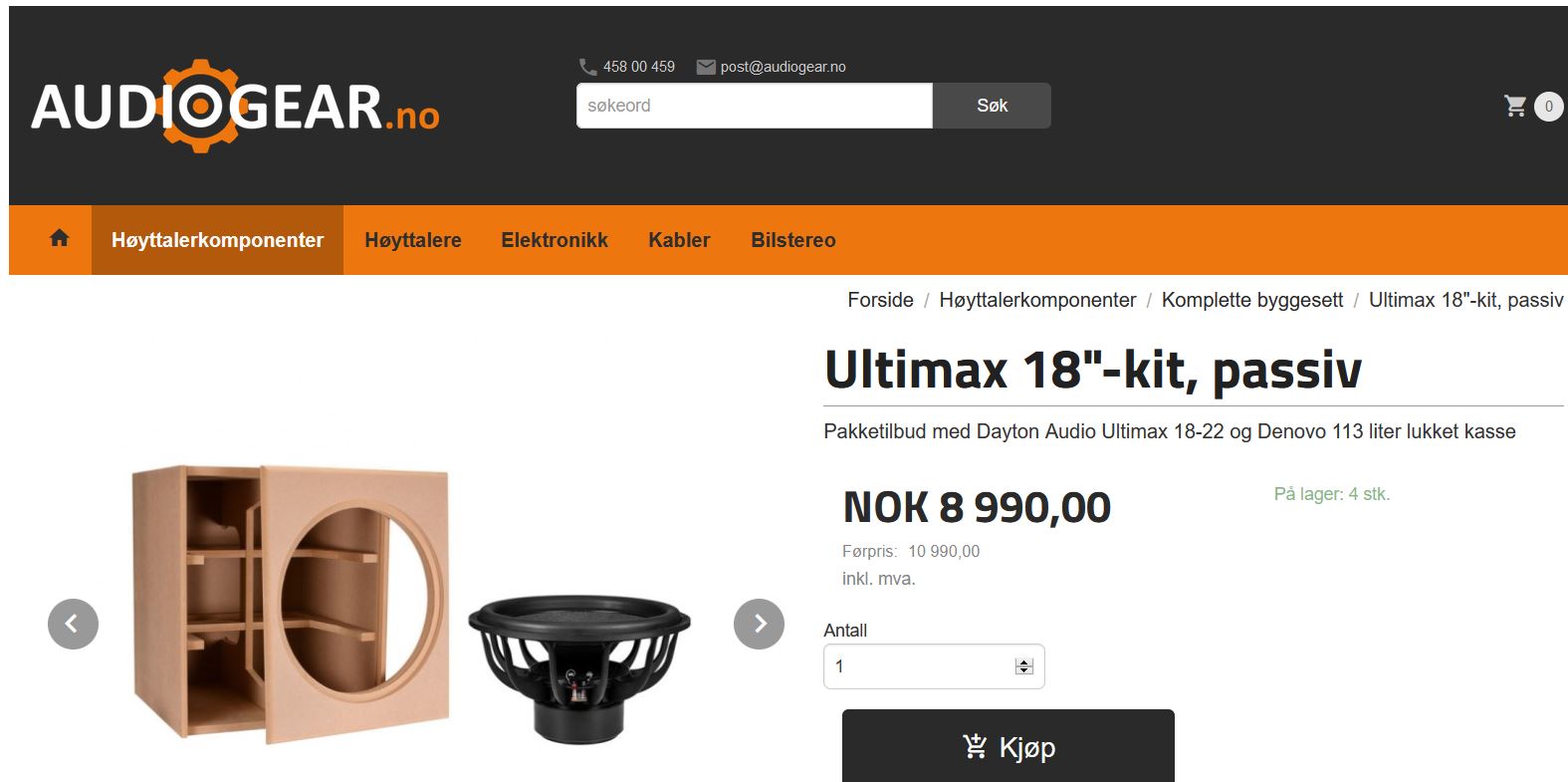Go to Komplette byggesett breadcrumb

[1252, 300]
